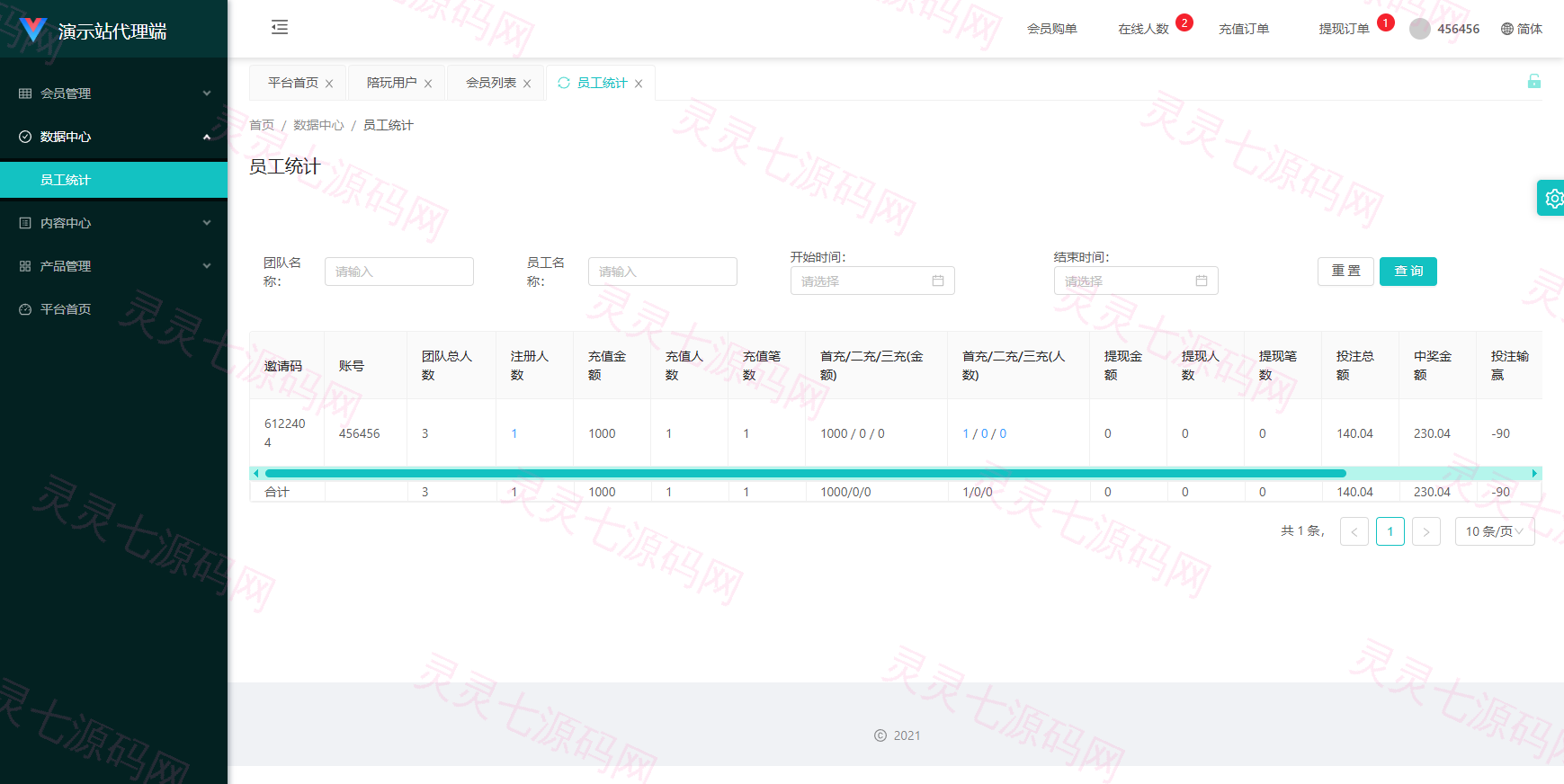The height and width of the screenshot is (784, 1564).
Task: Expand 内容中心 menu
Action: tap(113, 223)
